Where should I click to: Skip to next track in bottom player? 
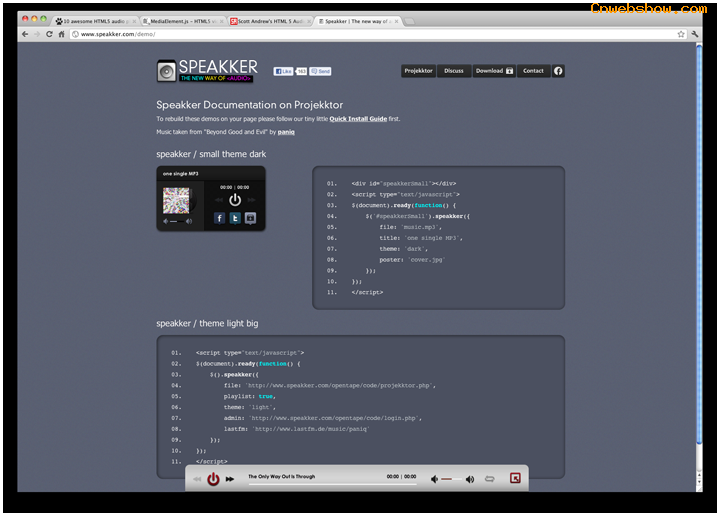(x=230, y=480)
